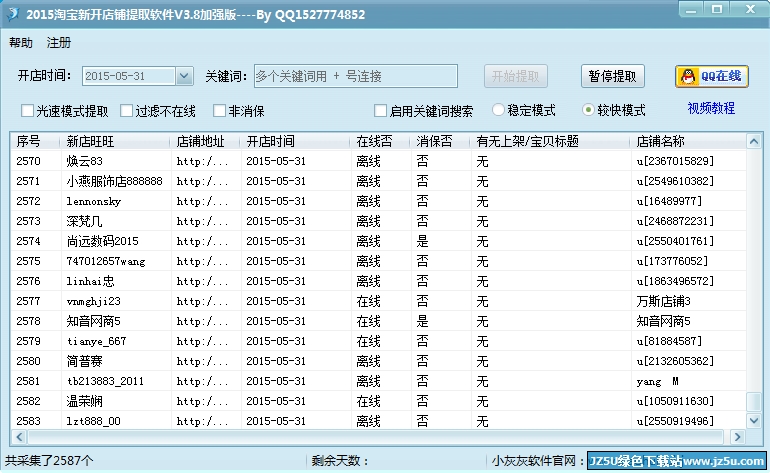Select the 较快模式 radio button

[588, 110]
